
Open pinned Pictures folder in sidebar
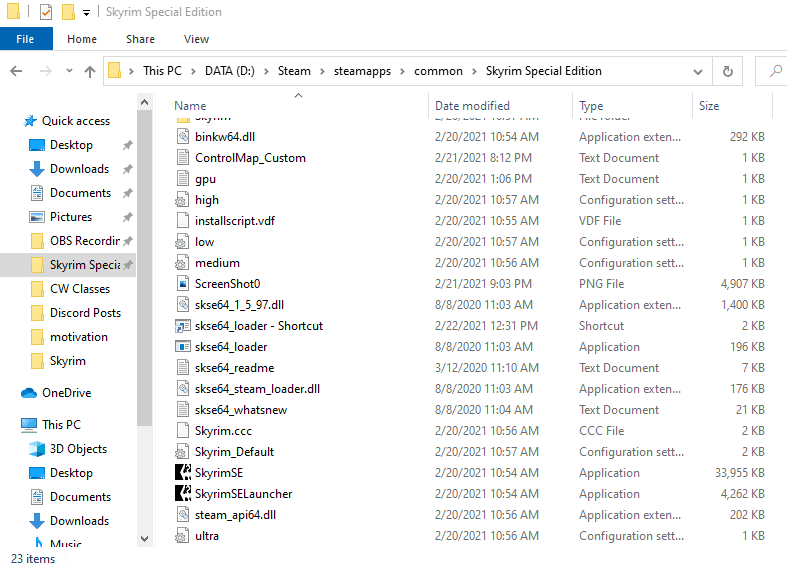(71, 217)
